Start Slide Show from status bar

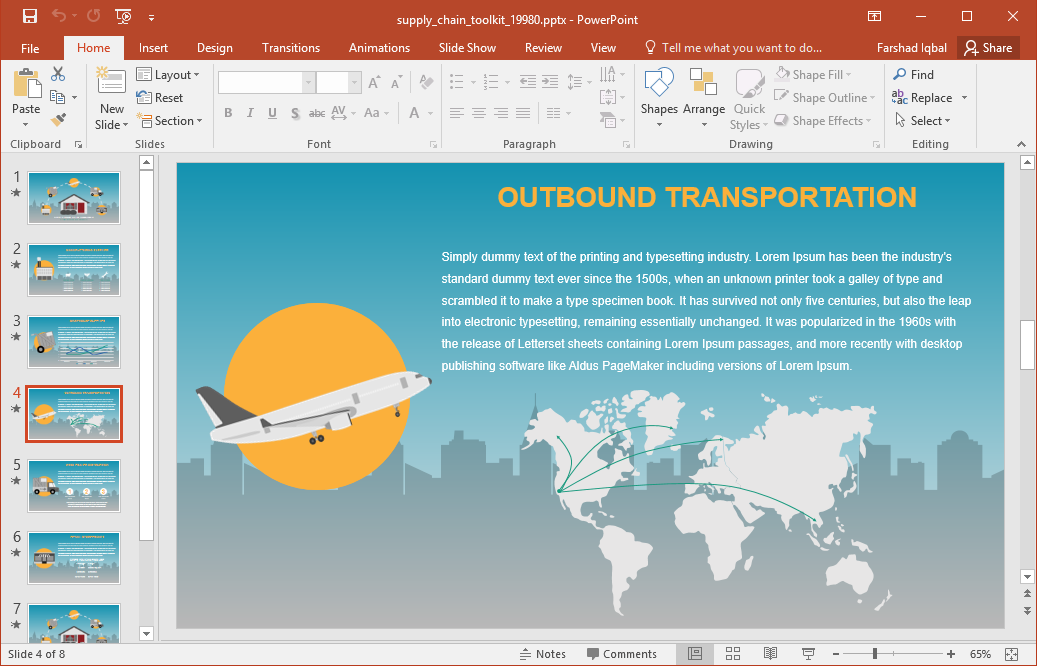pos(808,654)
